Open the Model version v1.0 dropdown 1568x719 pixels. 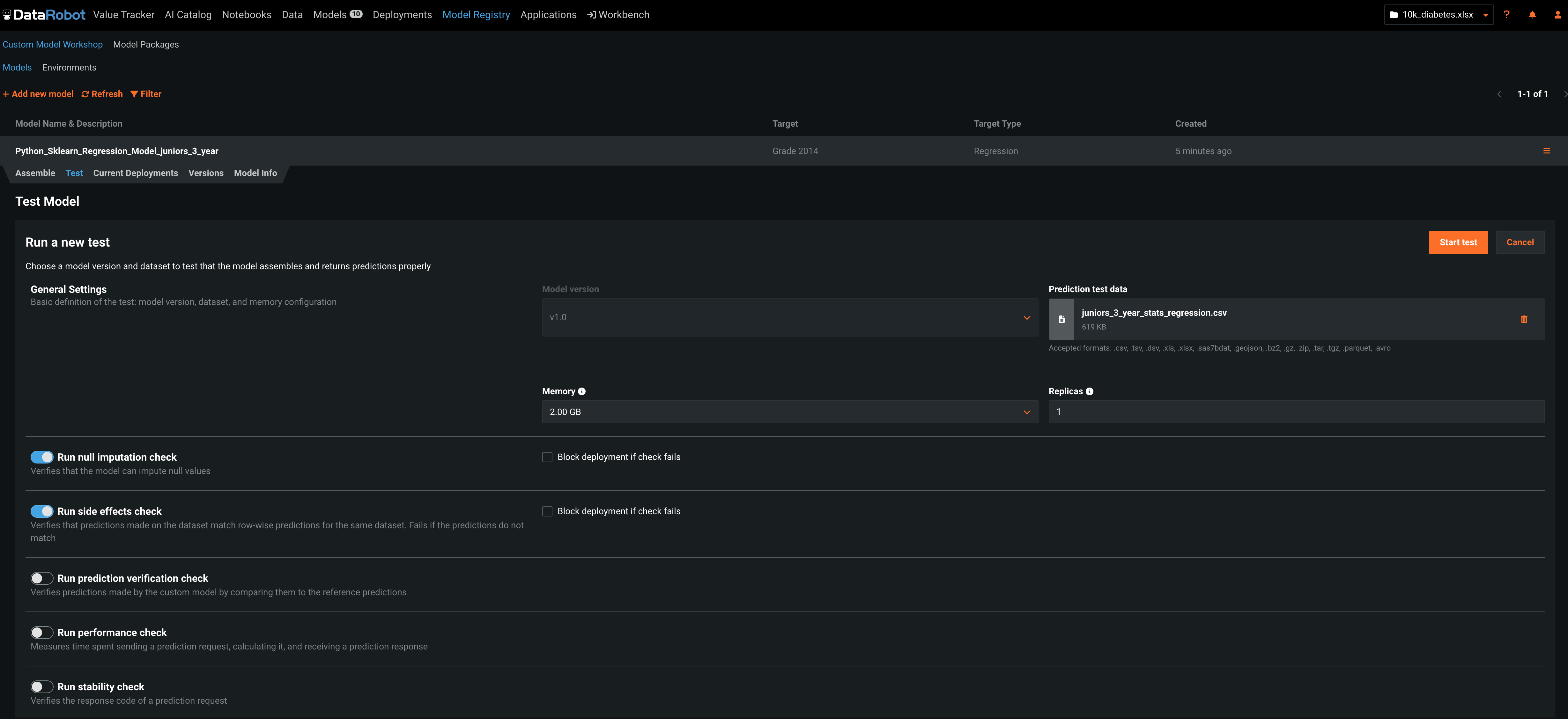[789, 317]
